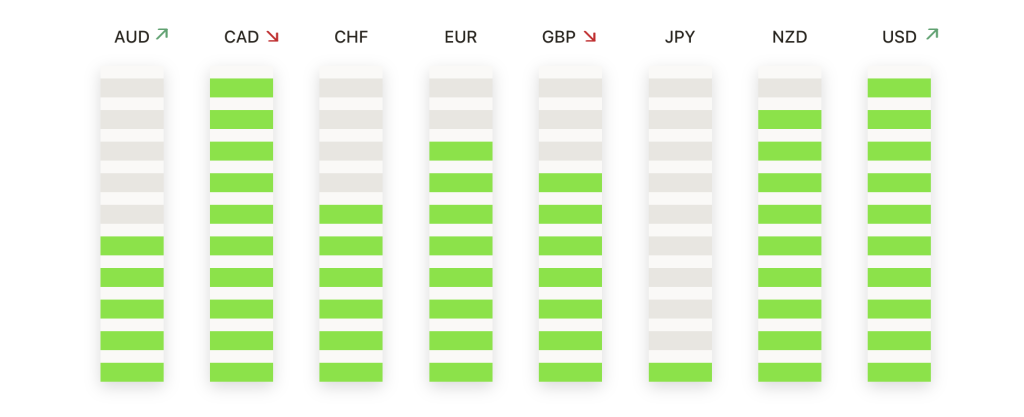Image resolution: width=1024 pixels, height=417 pixels.
Task: Click the top gray bar in NZD column
Action: [x=790, y=88]
